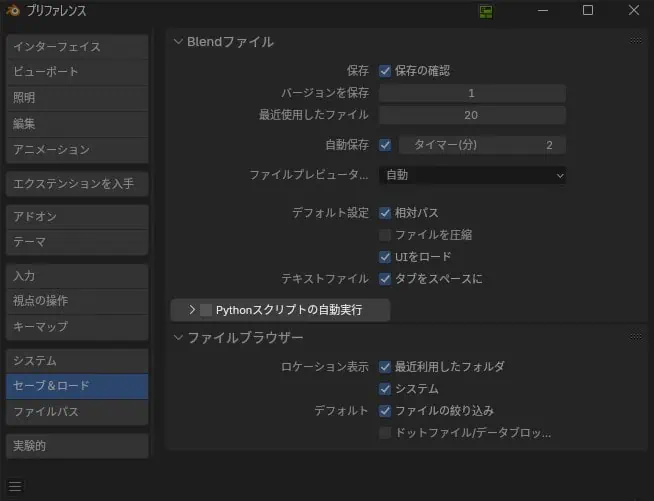Image resolution: width=654 pixels, height=501 pixels.
Task: Click the green monitor icon in title bar
Action: coord(485,11)
